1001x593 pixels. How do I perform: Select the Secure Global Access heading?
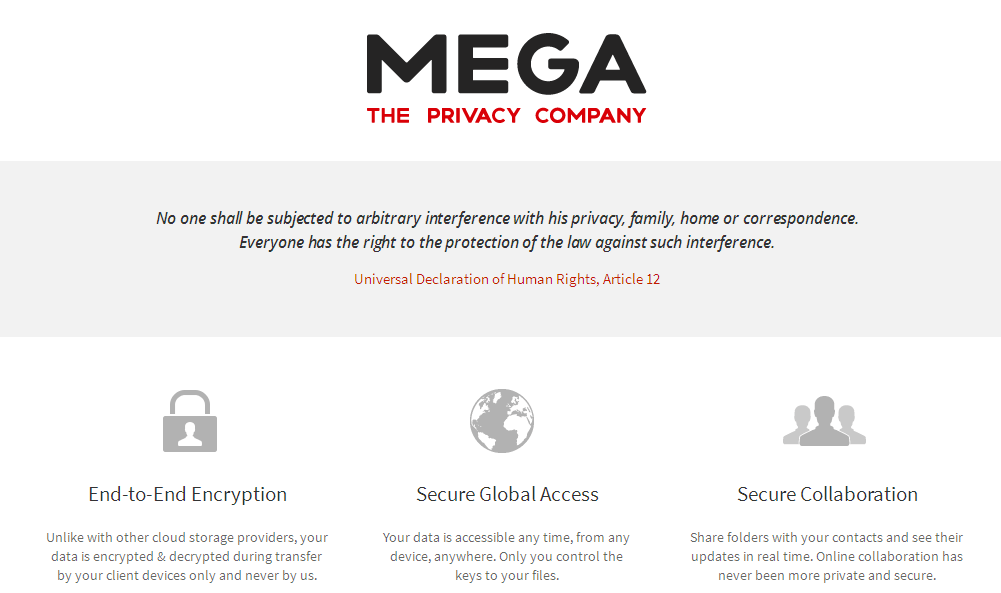507,494
